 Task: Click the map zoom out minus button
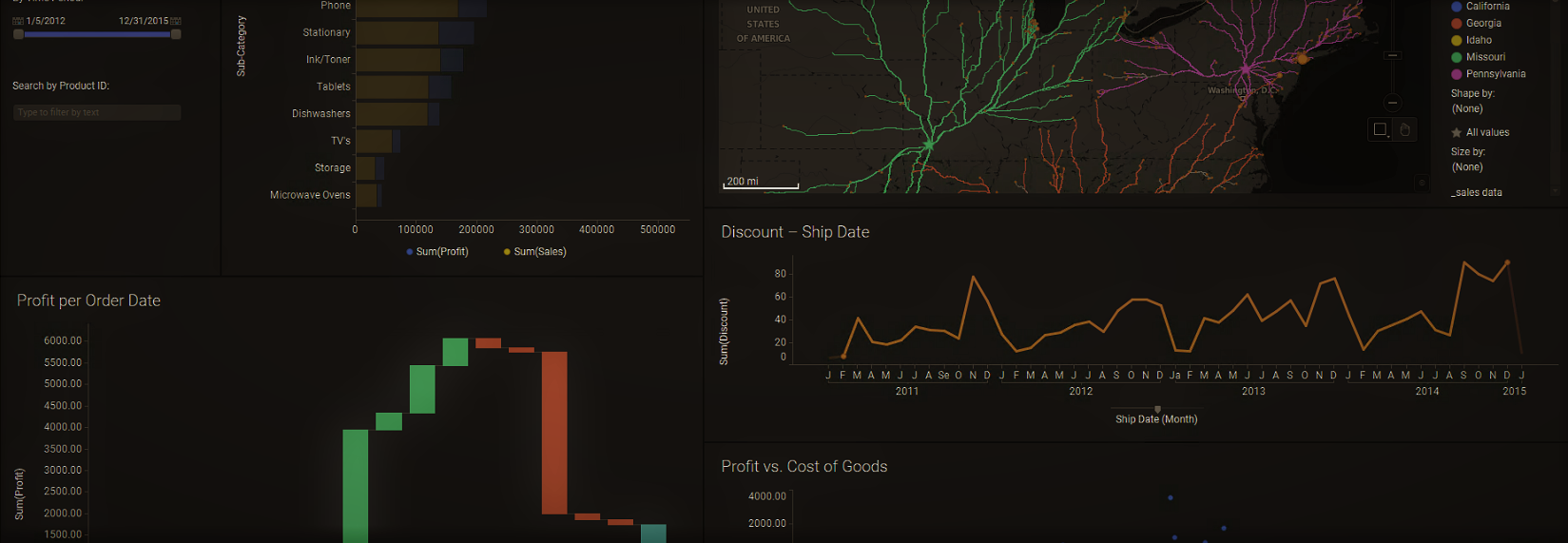tap(1392, 102)
